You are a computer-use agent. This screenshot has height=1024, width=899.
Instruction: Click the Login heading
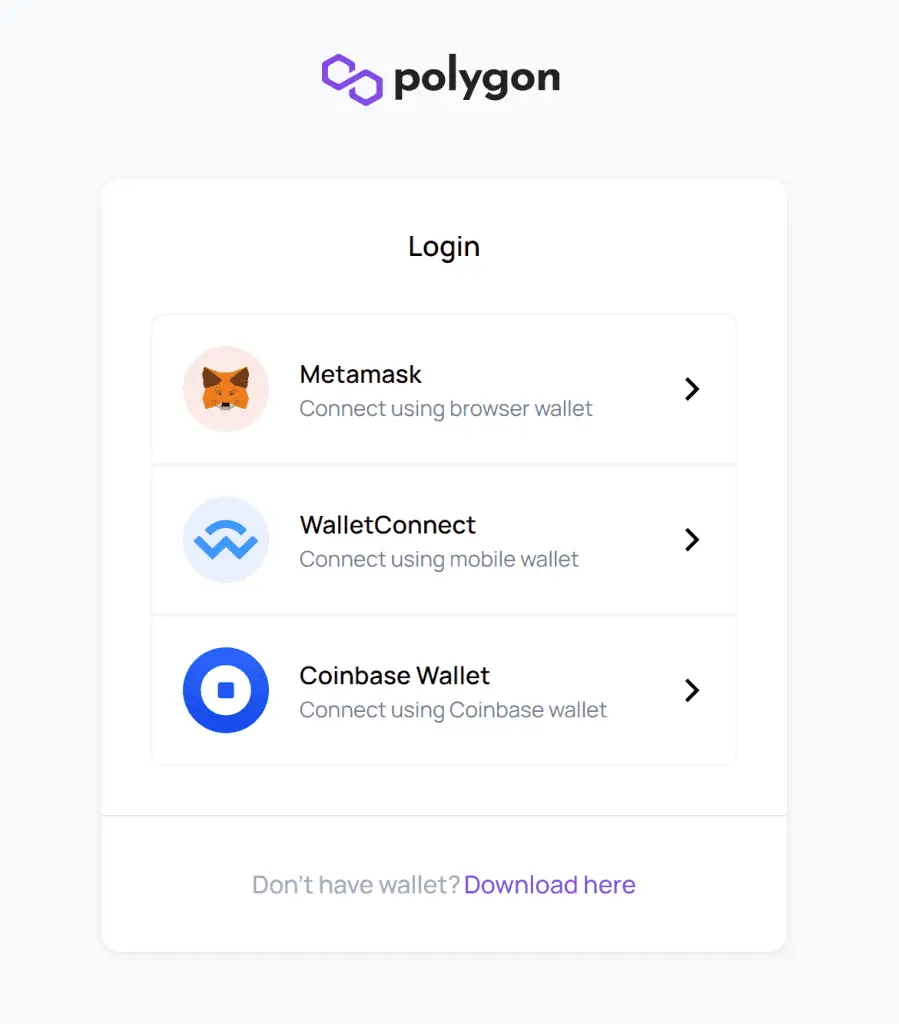[444, 247]
